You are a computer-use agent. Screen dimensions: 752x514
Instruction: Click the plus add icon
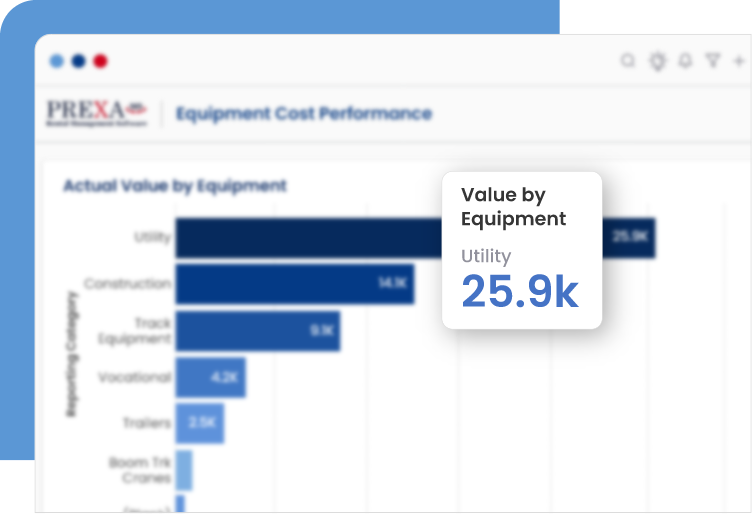(x=739, y=61)
